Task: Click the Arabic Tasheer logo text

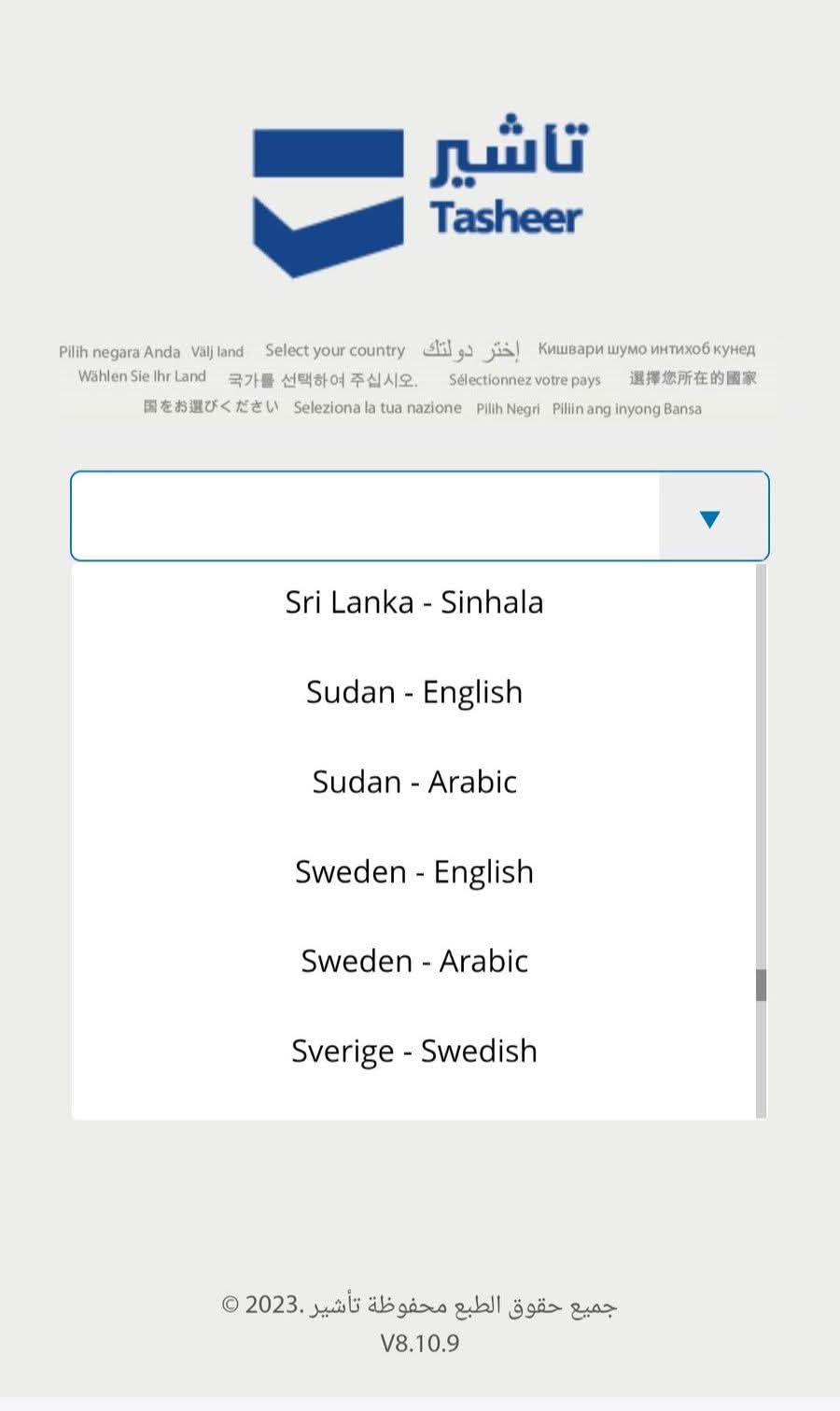Action: 510,150
